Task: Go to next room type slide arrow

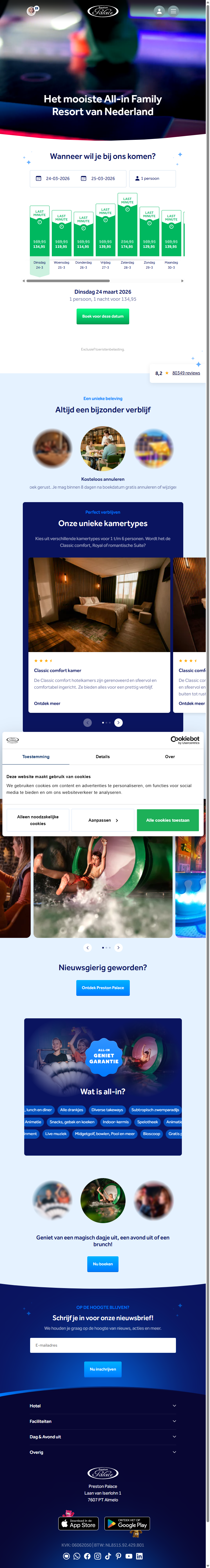Action: tap(119, 722)
